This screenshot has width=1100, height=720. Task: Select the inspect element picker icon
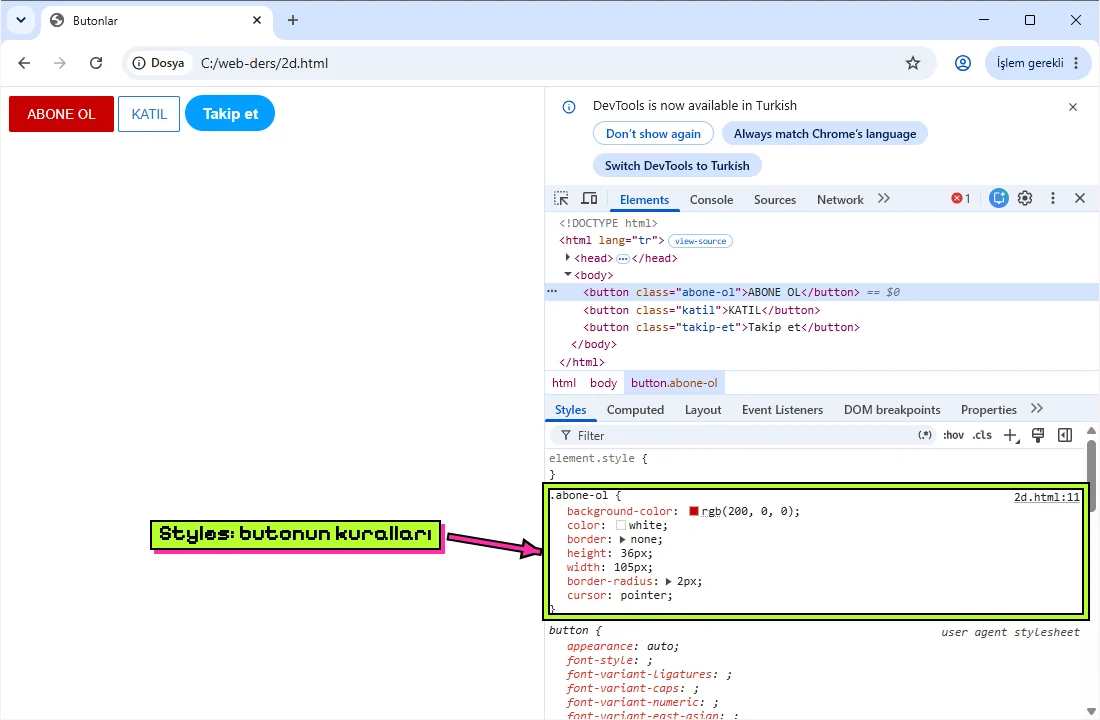click(x=561, y=199)
